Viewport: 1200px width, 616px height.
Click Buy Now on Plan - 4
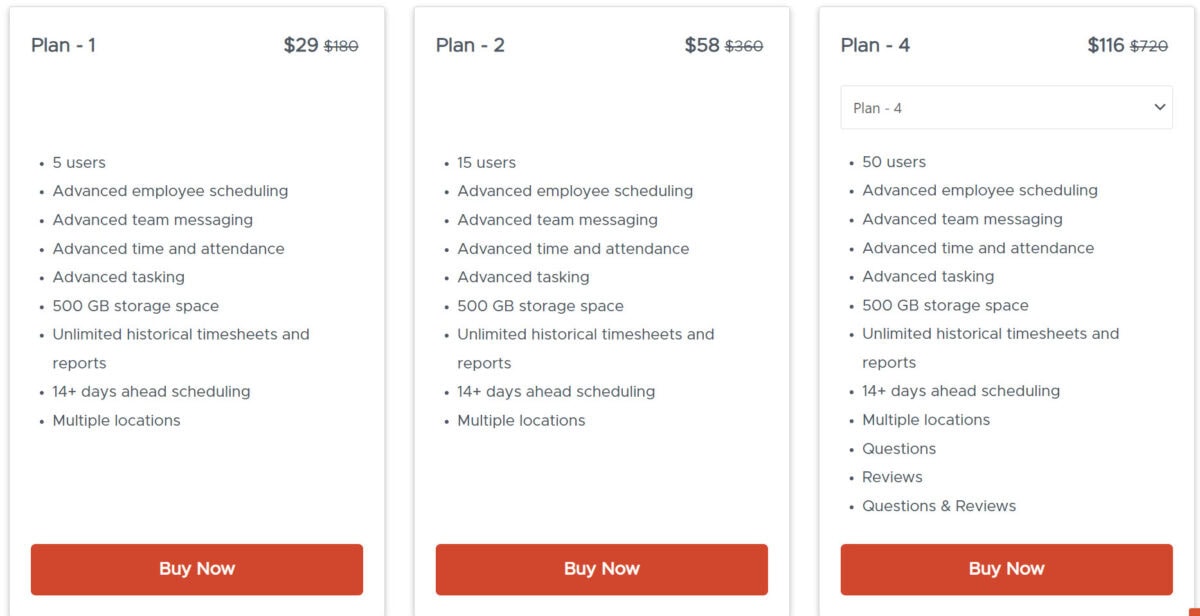tap(1006, 568)
